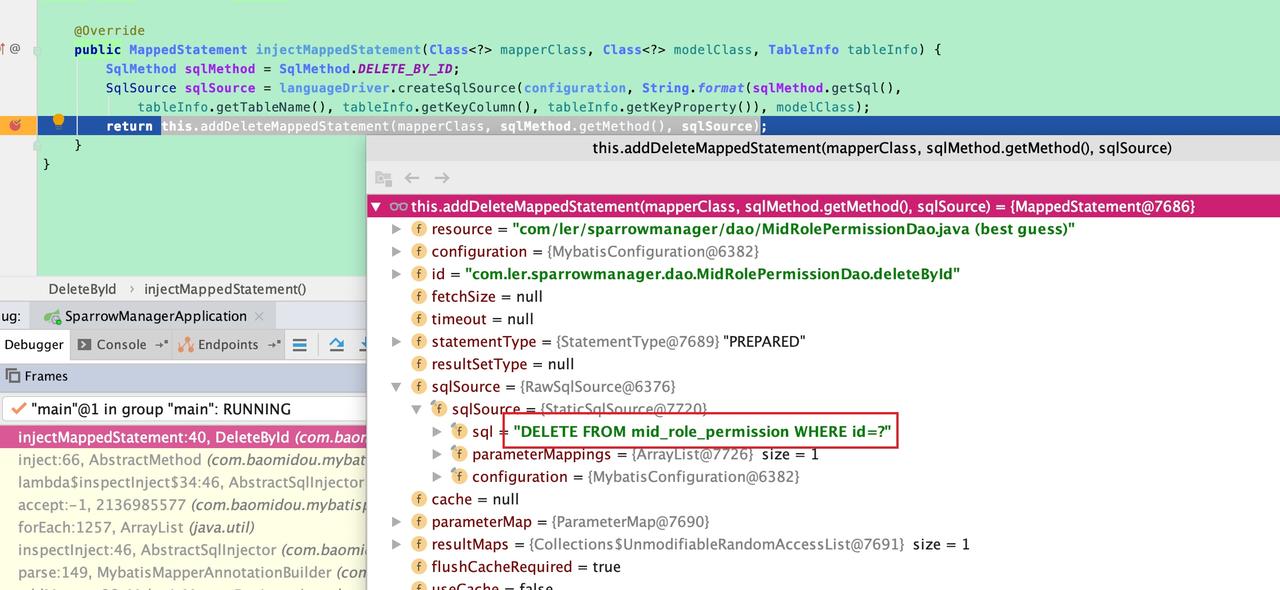Click the override gutter marker icon
The image size is (1280, 590).
pos(4,48)
